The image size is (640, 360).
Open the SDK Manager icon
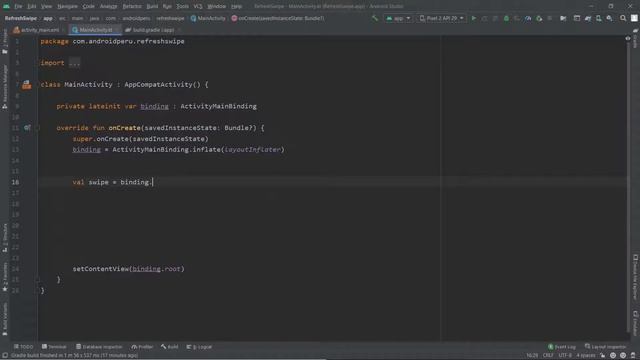609,18
